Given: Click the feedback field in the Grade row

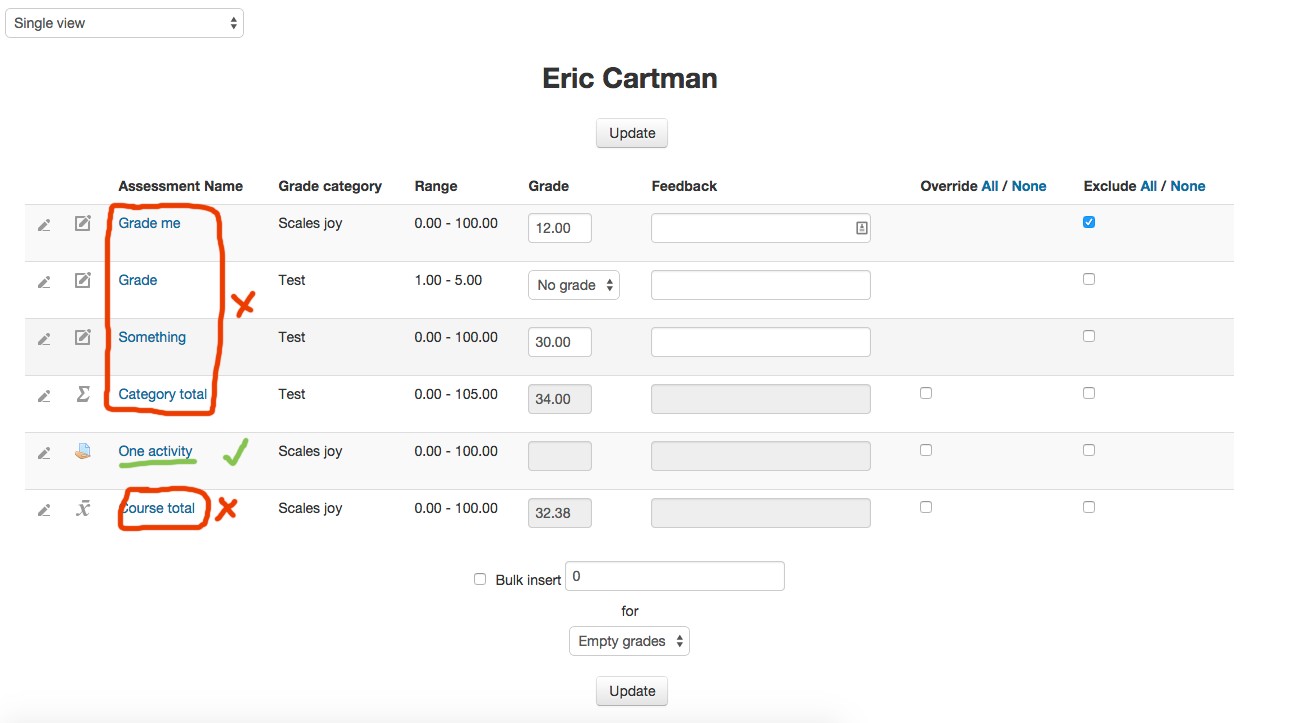Looking at the screenshot, I should (x=761, y=285).
